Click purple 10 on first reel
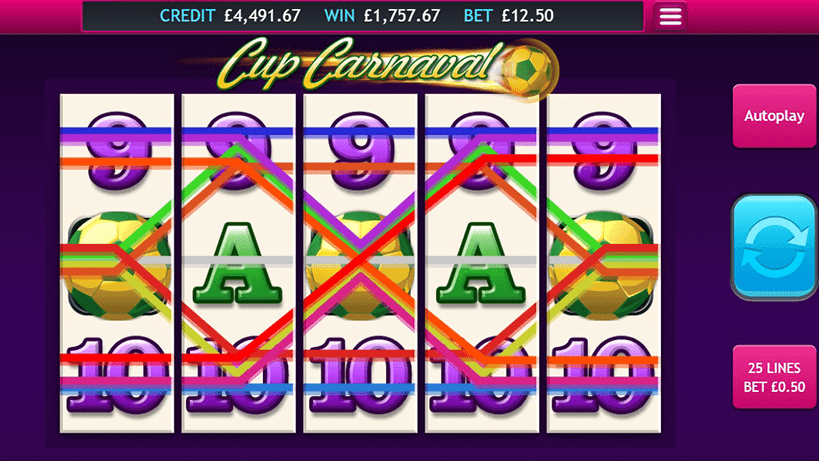Image resolution: width=819 pixels, height=461 pixels. point(117,375)
